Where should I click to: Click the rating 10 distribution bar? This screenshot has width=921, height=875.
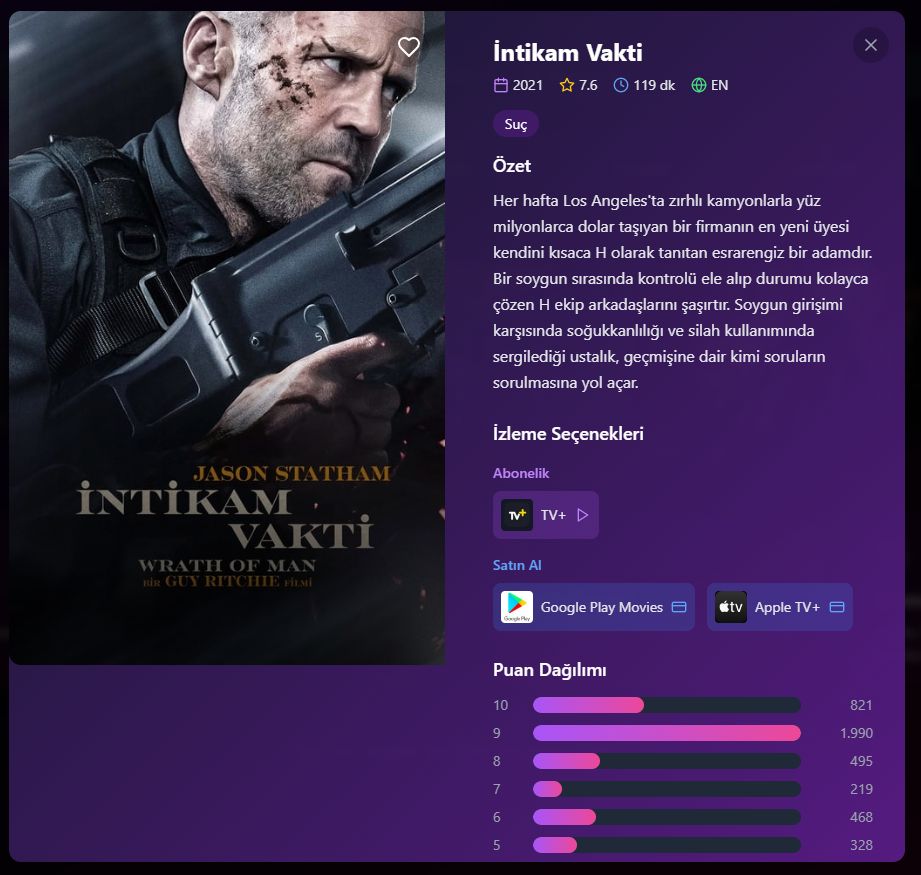click(667, 705)
